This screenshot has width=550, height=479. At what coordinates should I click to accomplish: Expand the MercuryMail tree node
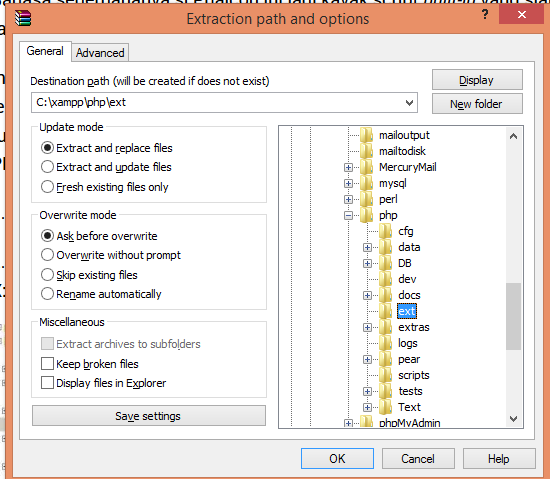[348, 168]
